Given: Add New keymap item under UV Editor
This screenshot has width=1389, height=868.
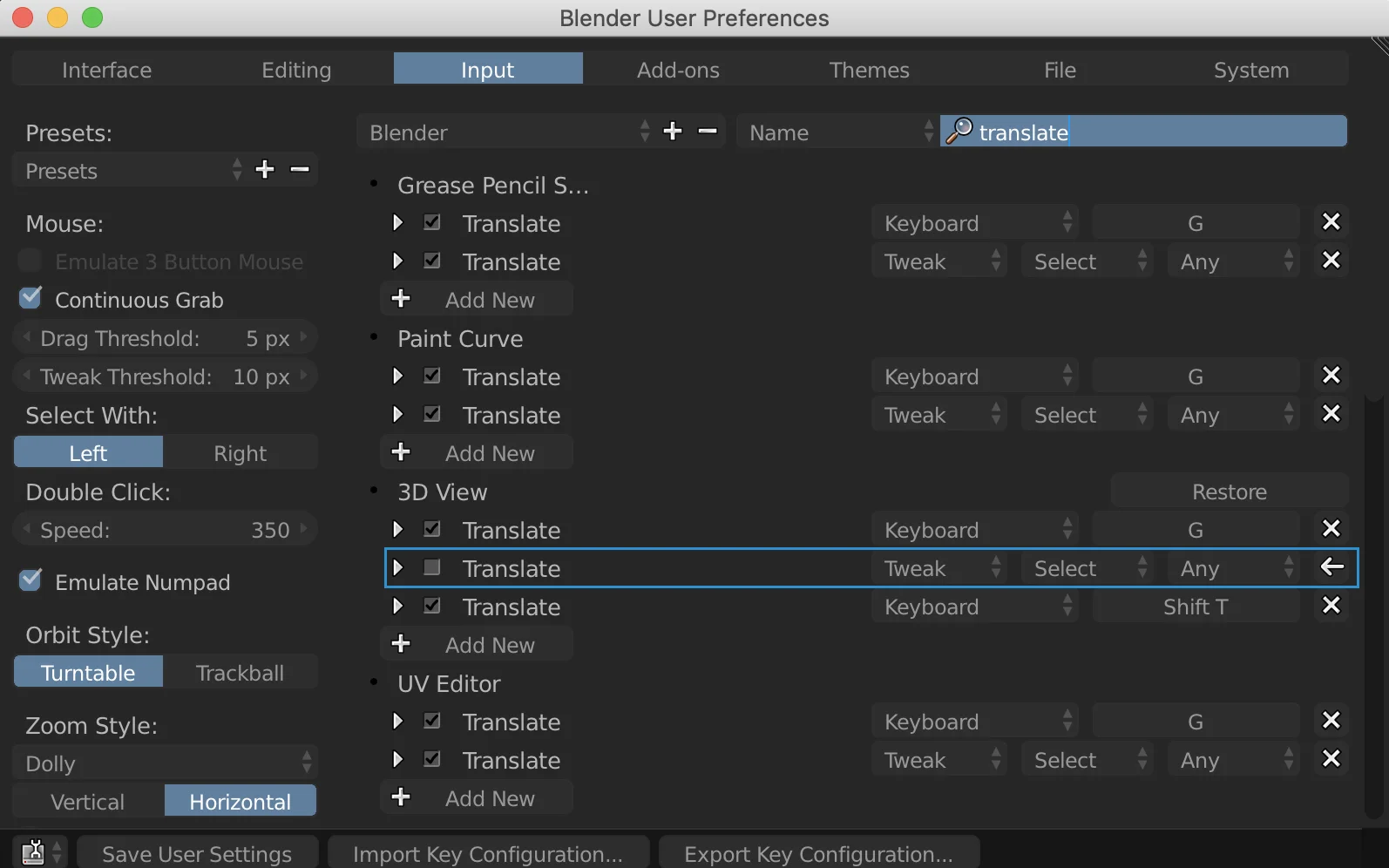Looking at the screenshot, I should pyautogui.click(x=477, y=797).
